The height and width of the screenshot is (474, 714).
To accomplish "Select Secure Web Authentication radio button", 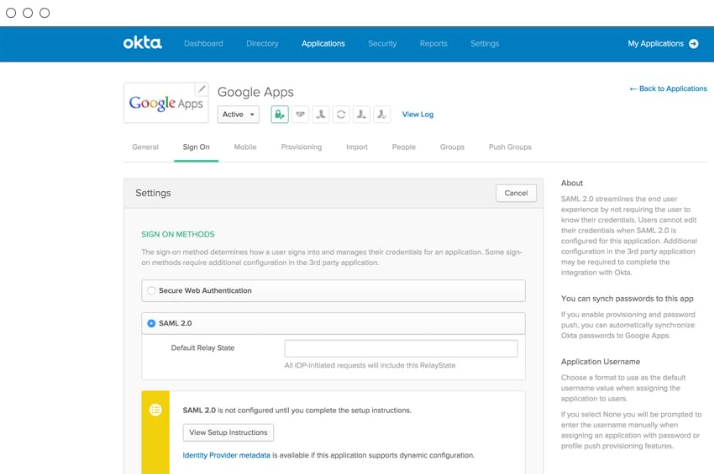I will (x=151, y=291).
